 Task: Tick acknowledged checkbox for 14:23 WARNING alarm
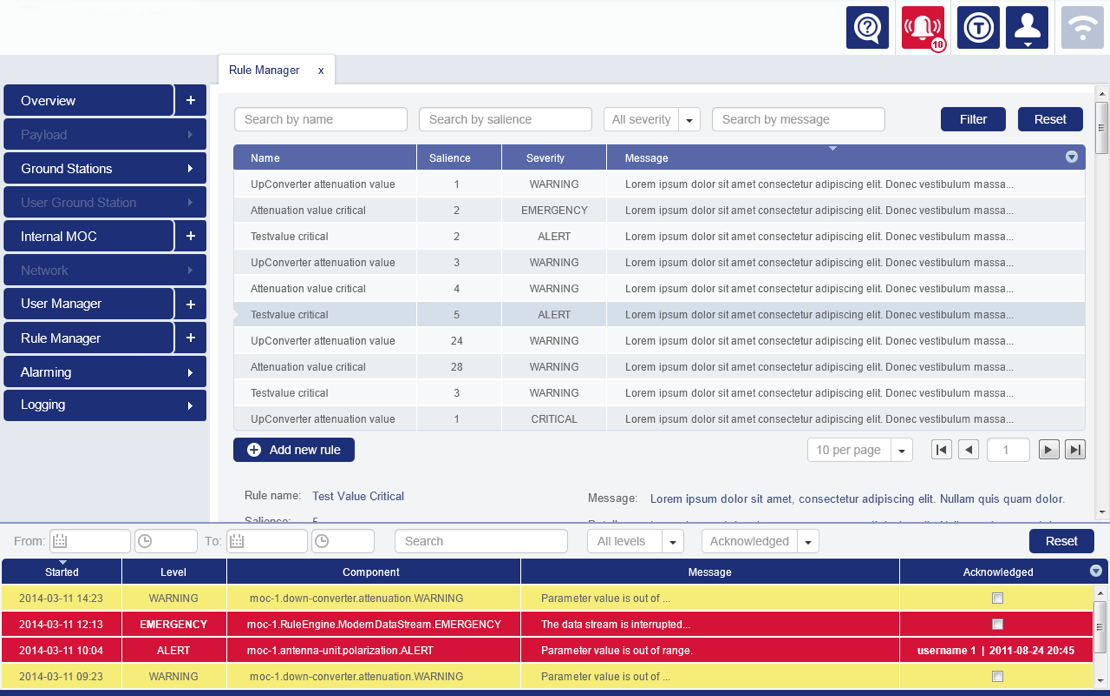(997, 598)
